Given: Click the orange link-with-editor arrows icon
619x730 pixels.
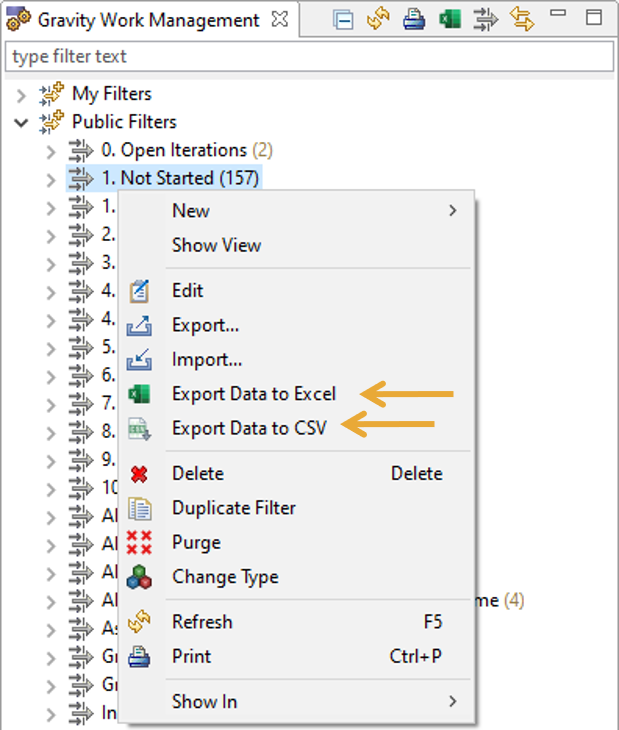Looking at the screenshot, I should pyautogui.click(x=521, y=20).
